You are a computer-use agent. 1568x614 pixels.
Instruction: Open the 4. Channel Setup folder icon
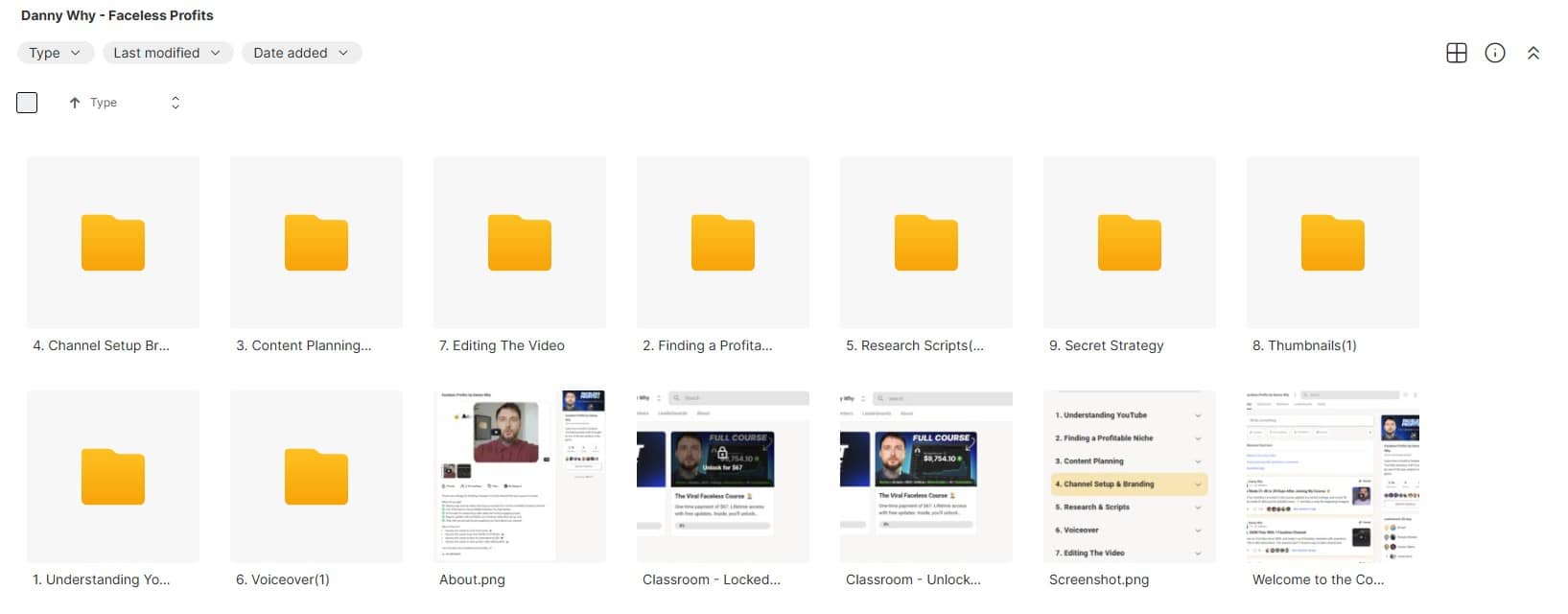tap(113, 243)
